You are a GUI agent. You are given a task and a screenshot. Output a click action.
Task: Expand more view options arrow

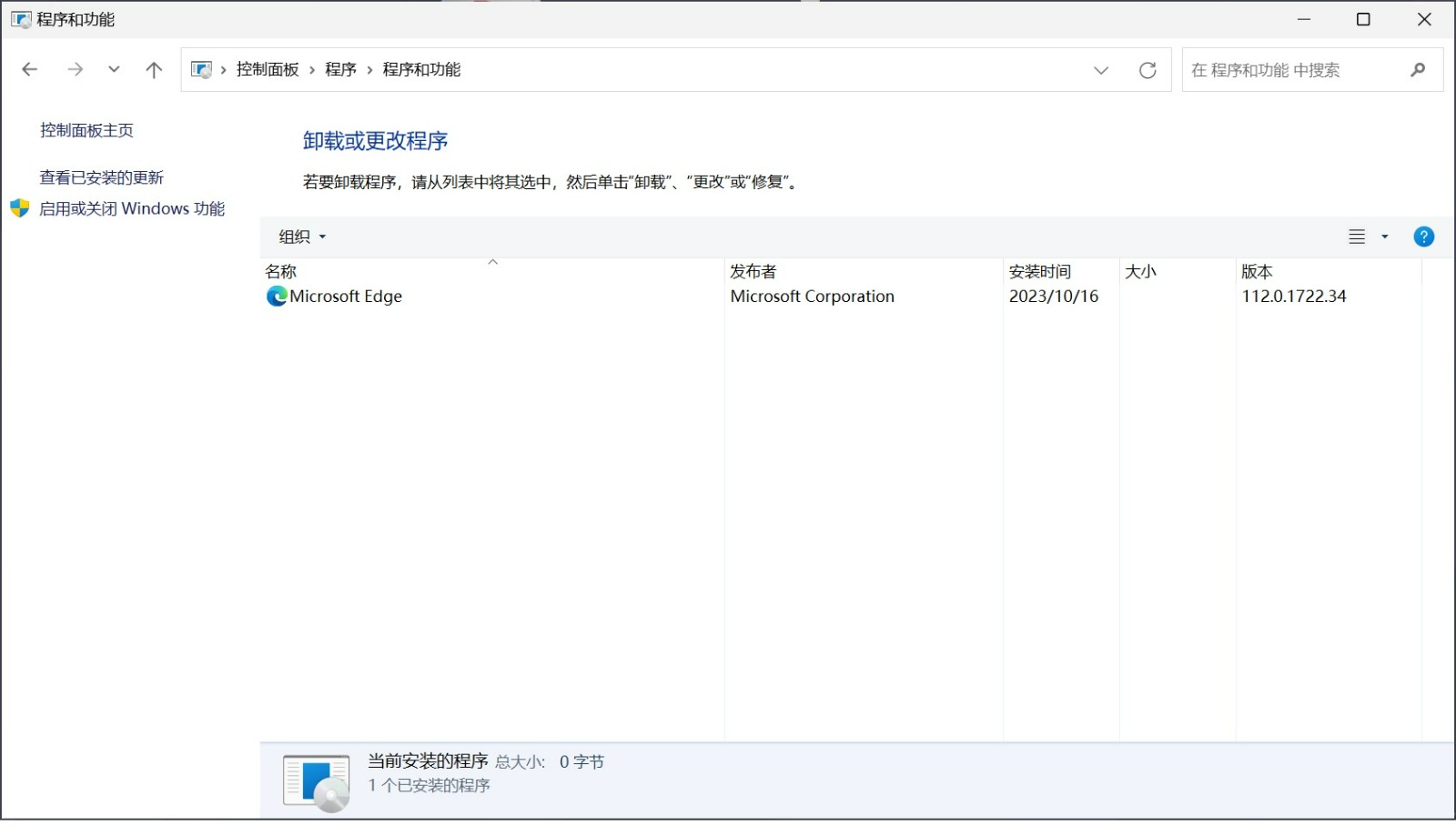pos(1385,237)
